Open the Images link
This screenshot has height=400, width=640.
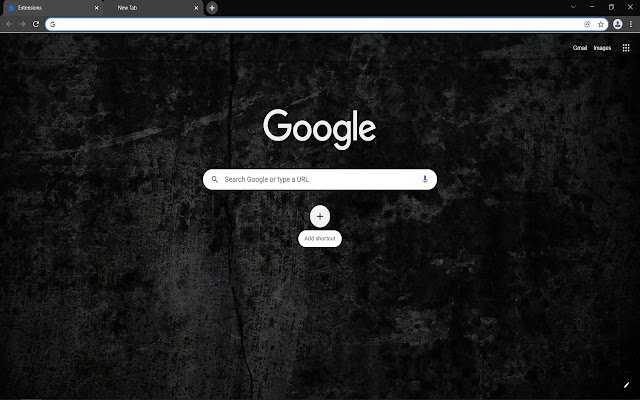(x=602, y=48)
